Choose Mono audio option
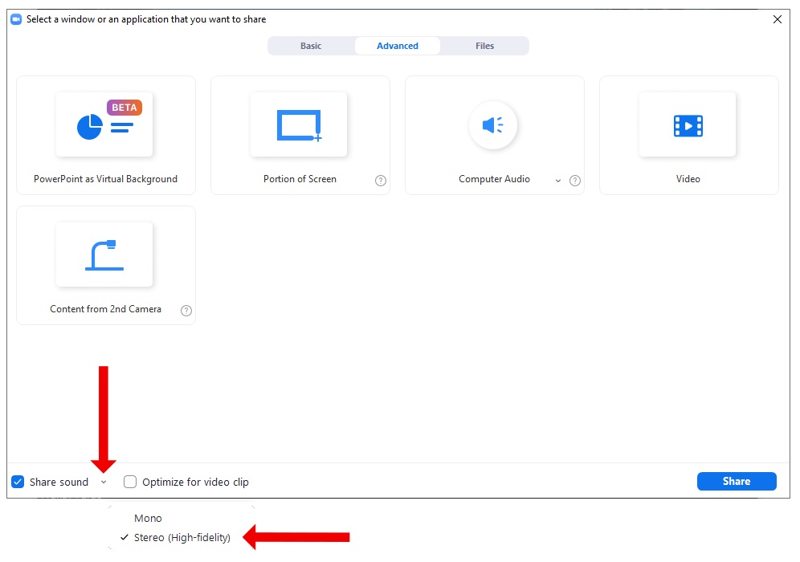The image size is (800, 562). point(148,518)
